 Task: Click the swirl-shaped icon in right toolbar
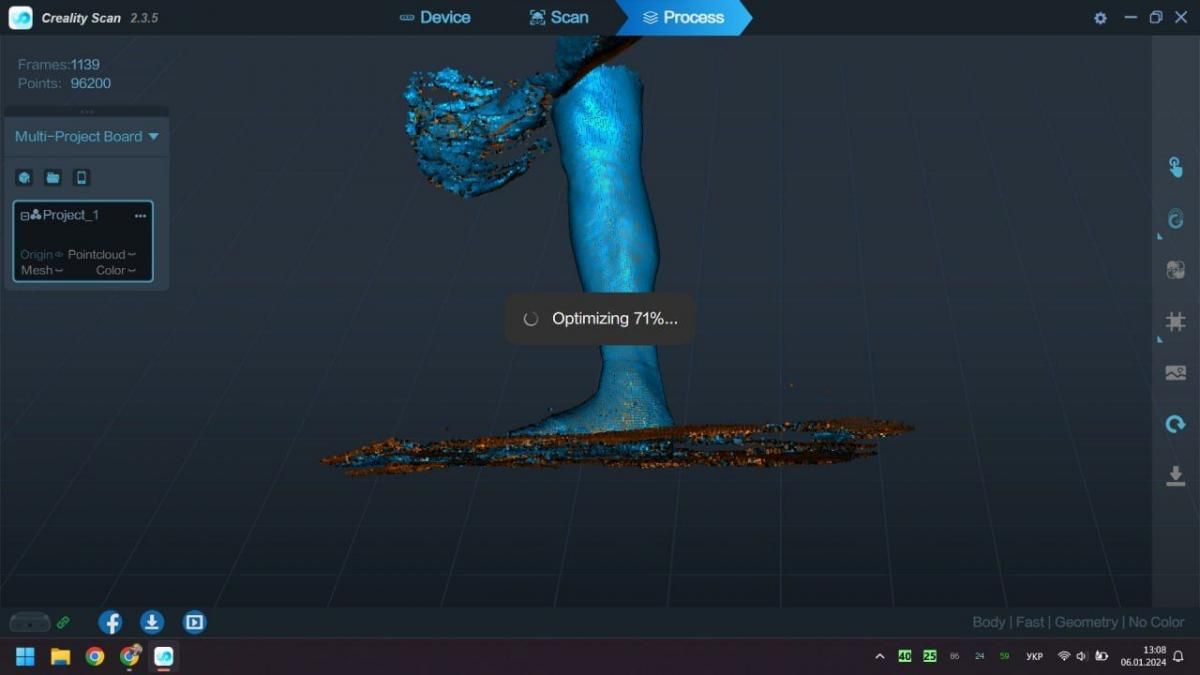click(1176, 219)
